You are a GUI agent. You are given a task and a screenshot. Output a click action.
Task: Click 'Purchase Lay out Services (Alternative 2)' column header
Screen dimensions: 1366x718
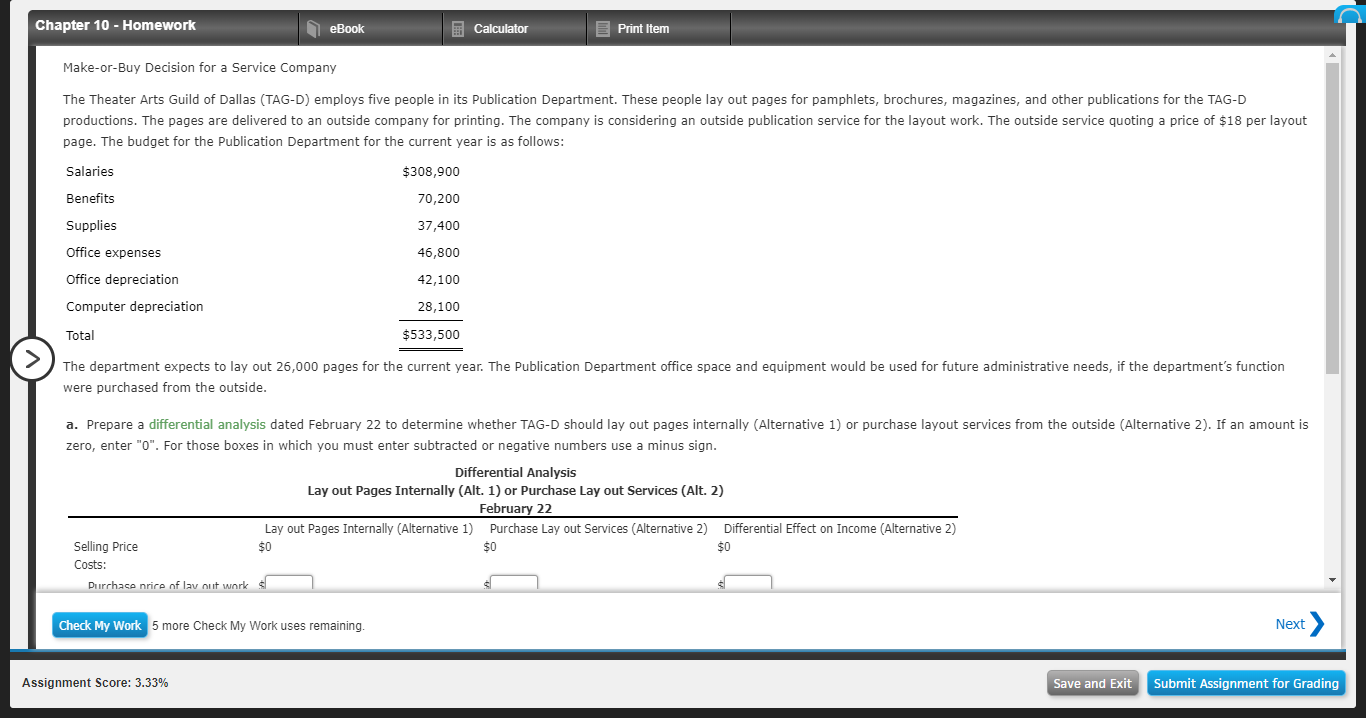coord(598,529)
